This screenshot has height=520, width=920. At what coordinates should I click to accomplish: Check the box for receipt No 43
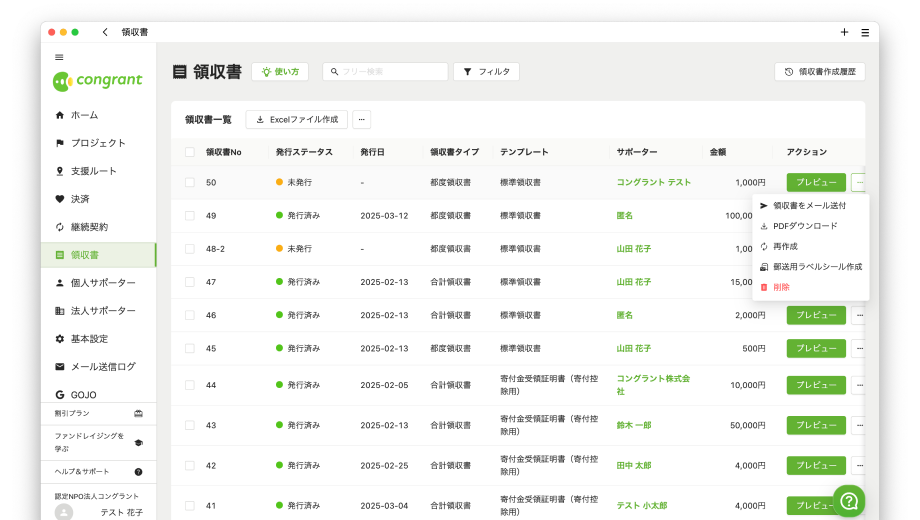tap(190, 426)
